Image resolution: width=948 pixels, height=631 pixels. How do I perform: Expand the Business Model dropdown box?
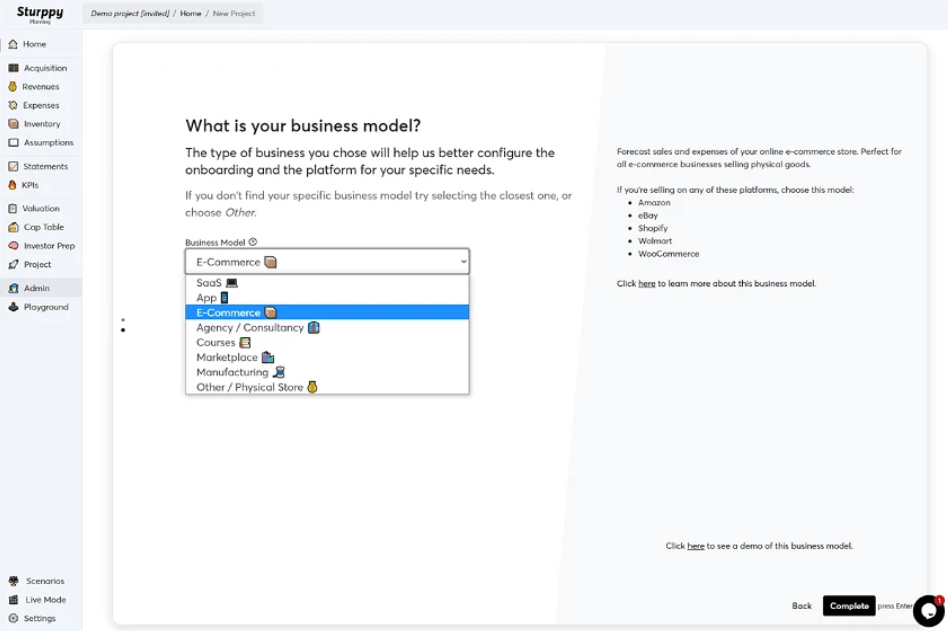(327, 262)
